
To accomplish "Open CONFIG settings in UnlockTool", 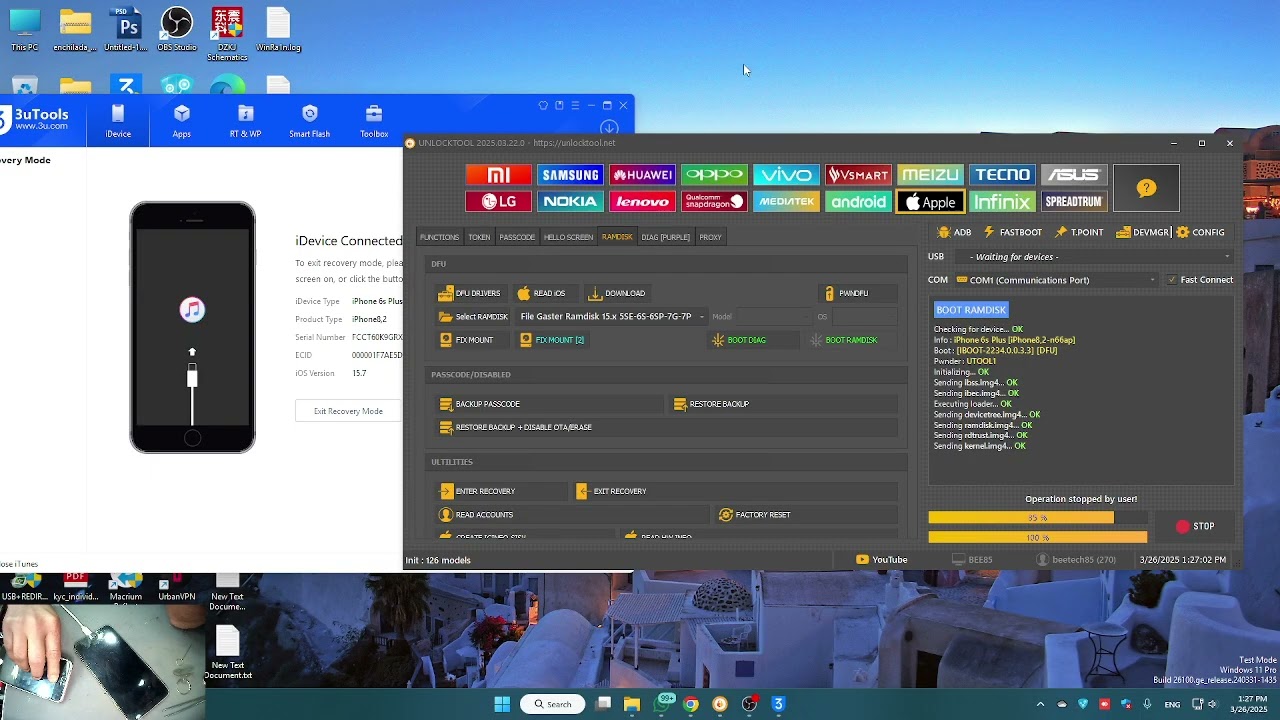I will tap(1200, 232).
